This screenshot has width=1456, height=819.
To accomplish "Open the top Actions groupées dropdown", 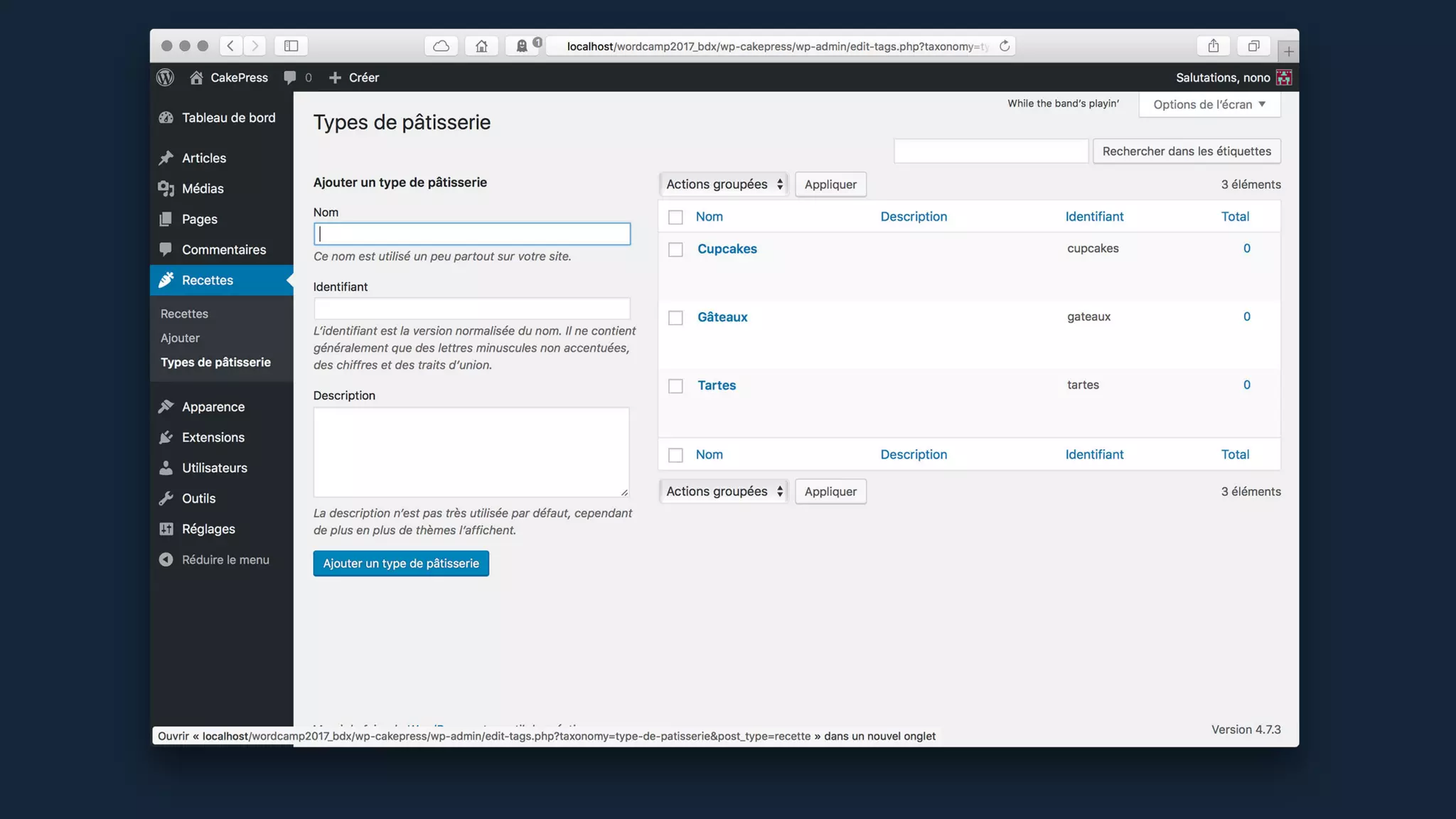I will click(x=723, y=184).
